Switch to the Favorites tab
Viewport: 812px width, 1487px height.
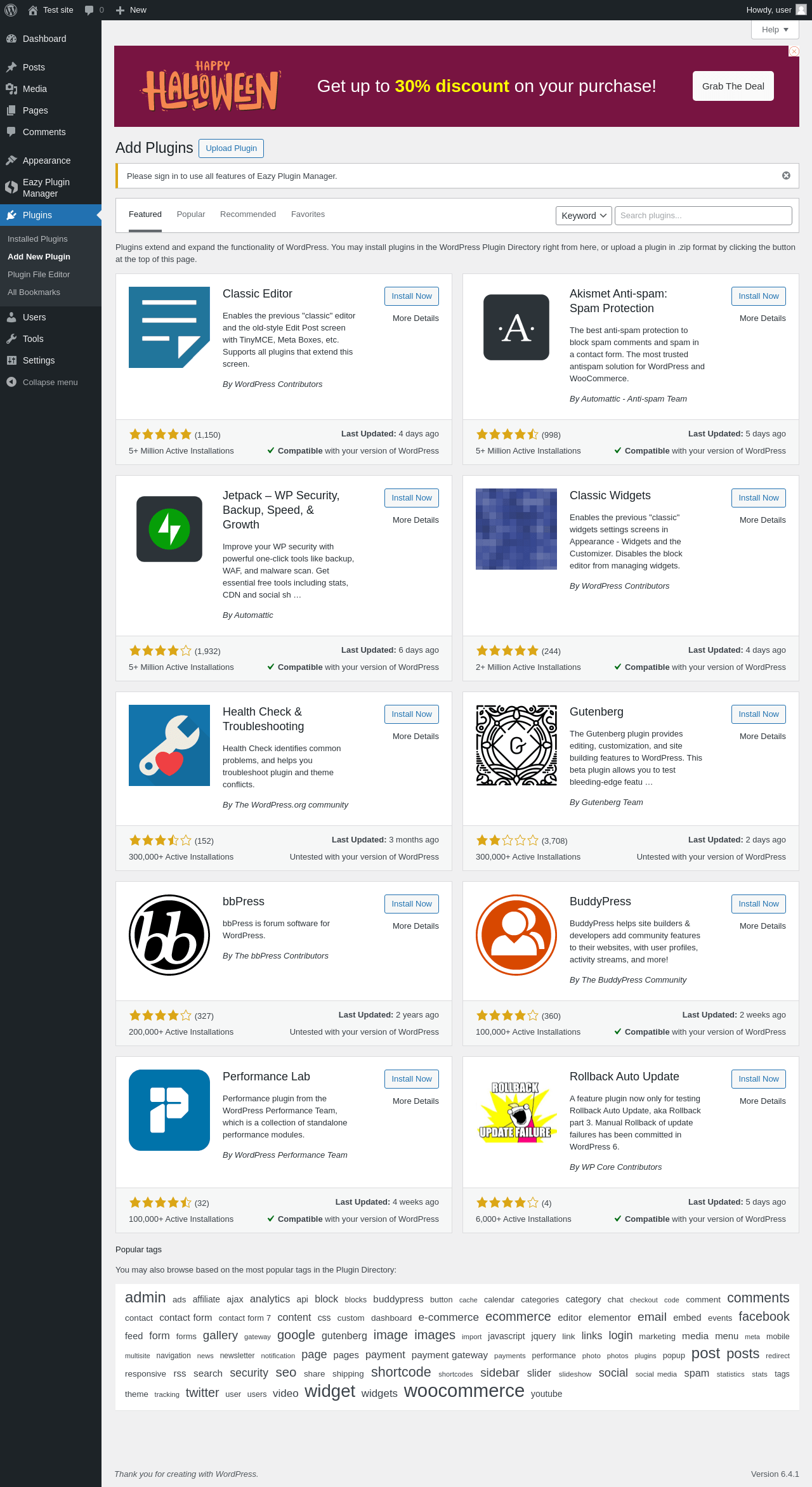308,214
